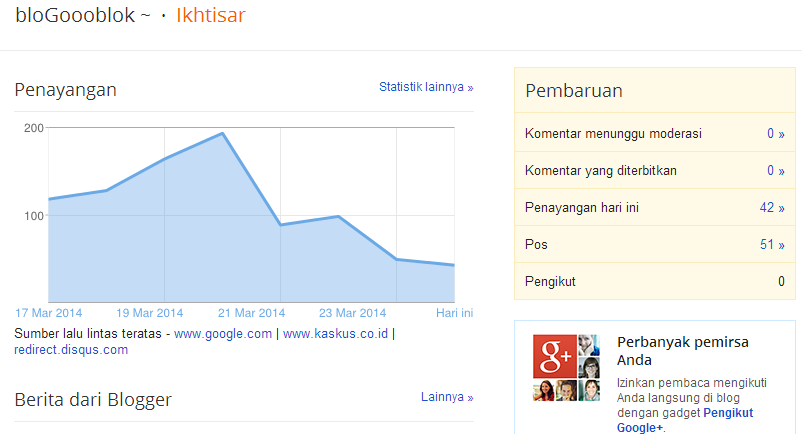Click the Hari ini axis label
This screenshot has height=434, width=802.
pyautogui.click(x=454, y=313)
